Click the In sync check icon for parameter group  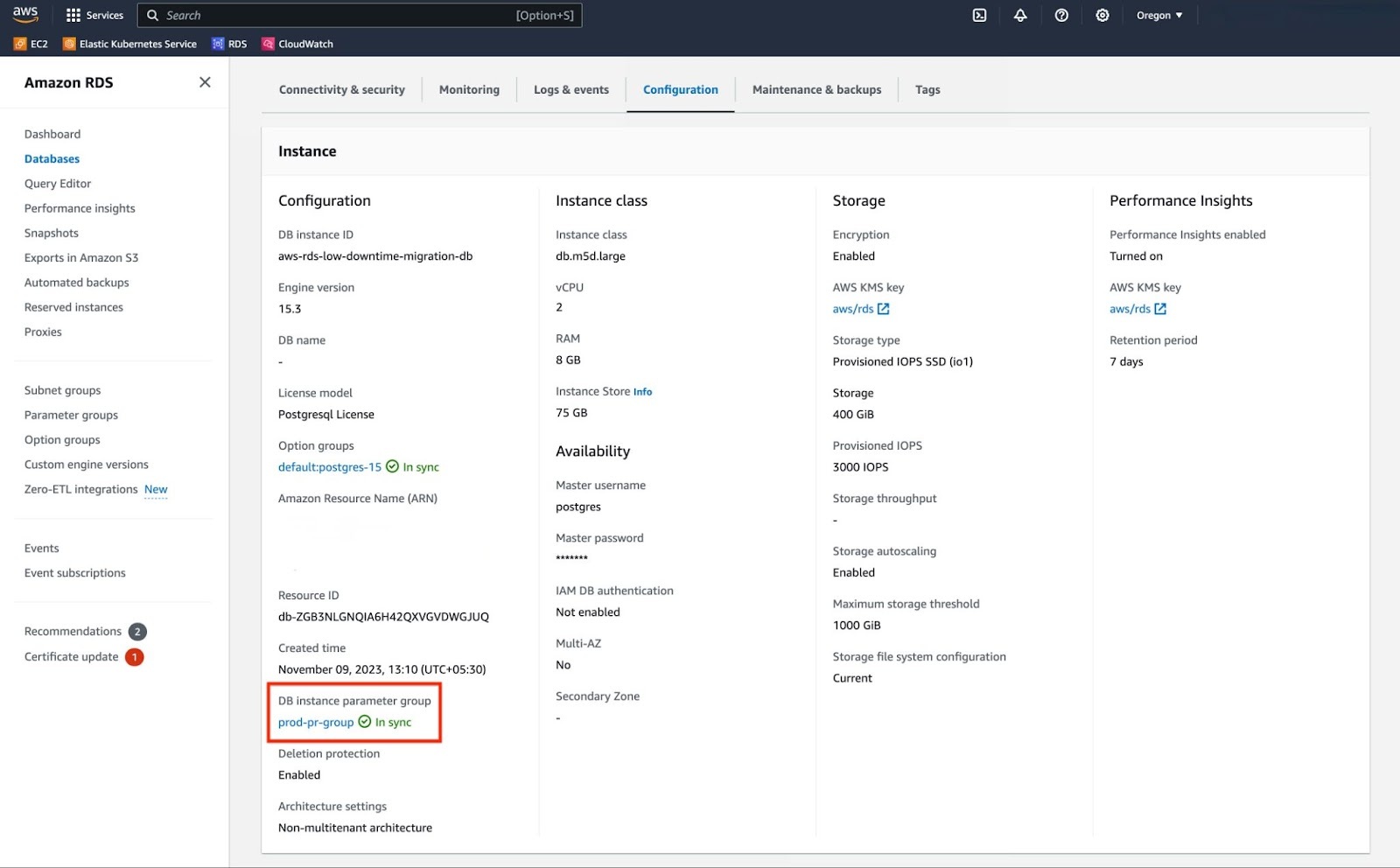coord(365,722)
